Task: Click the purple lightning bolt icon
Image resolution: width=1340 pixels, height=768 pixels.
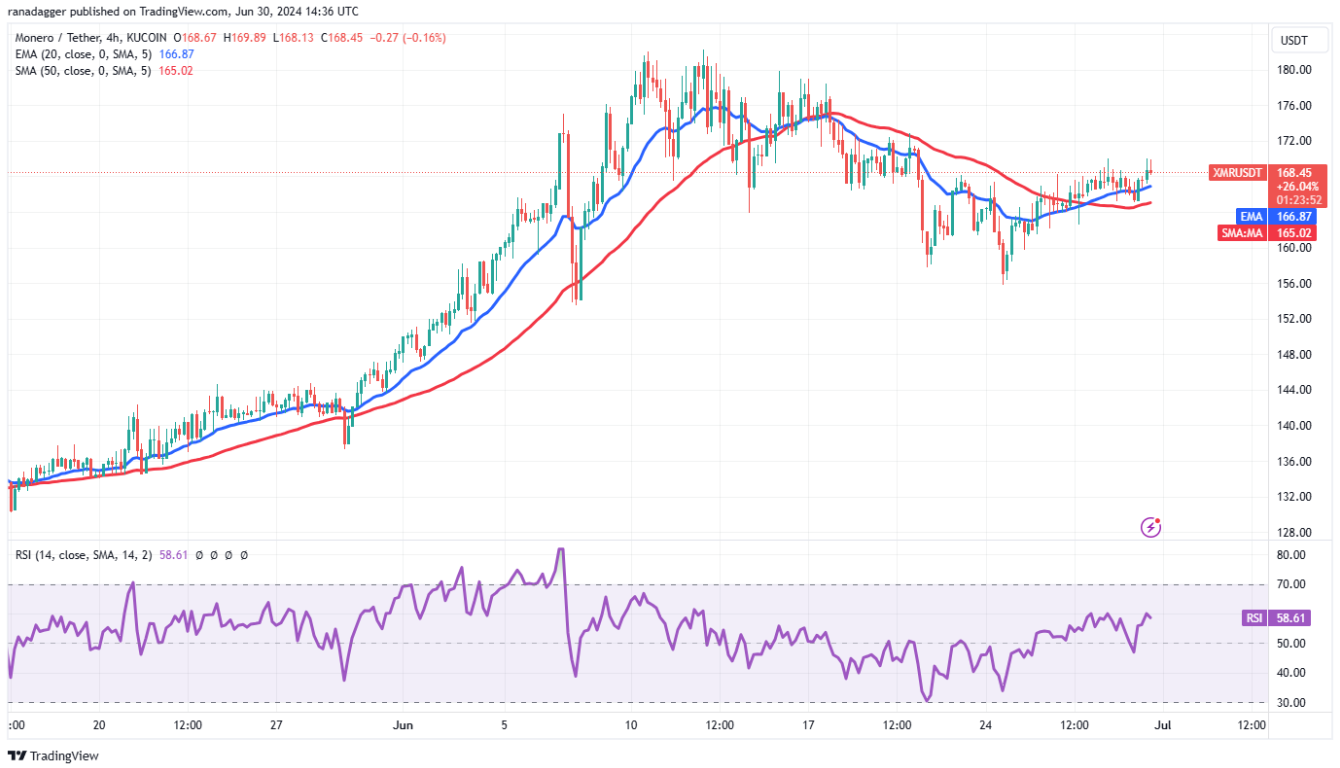Action: 1151,525
